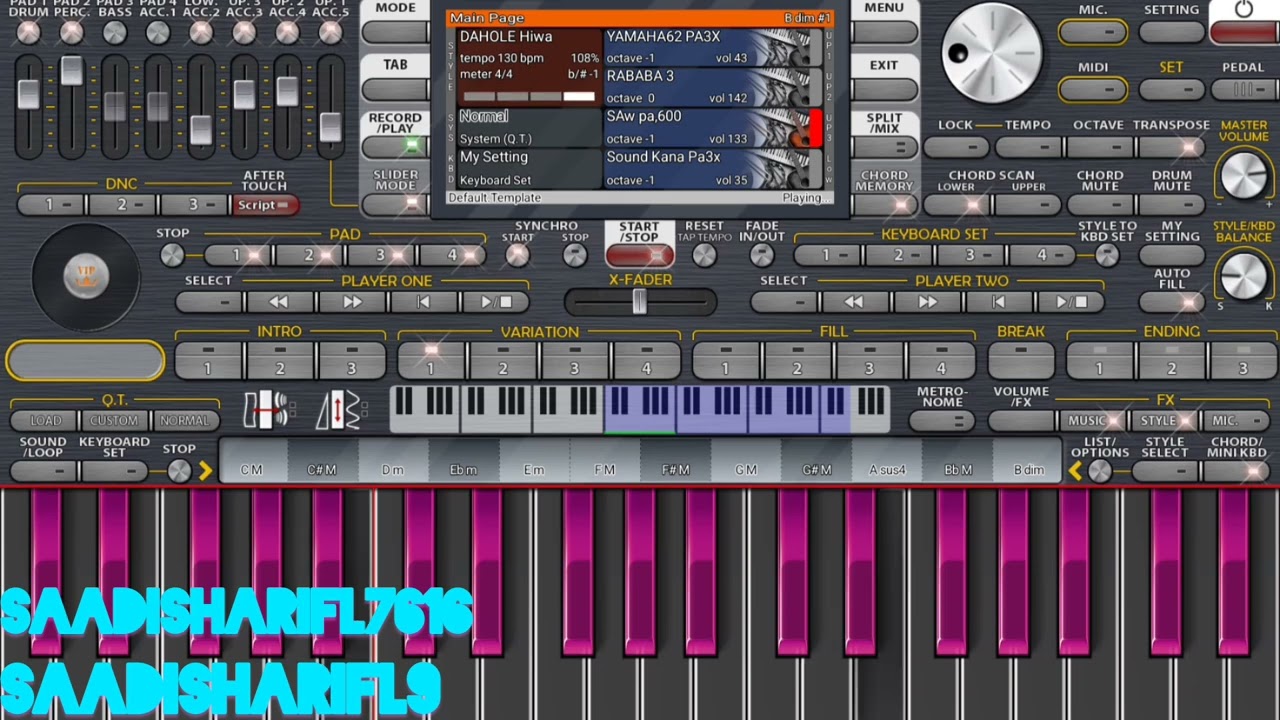Select Variation 1

[432, 360]
